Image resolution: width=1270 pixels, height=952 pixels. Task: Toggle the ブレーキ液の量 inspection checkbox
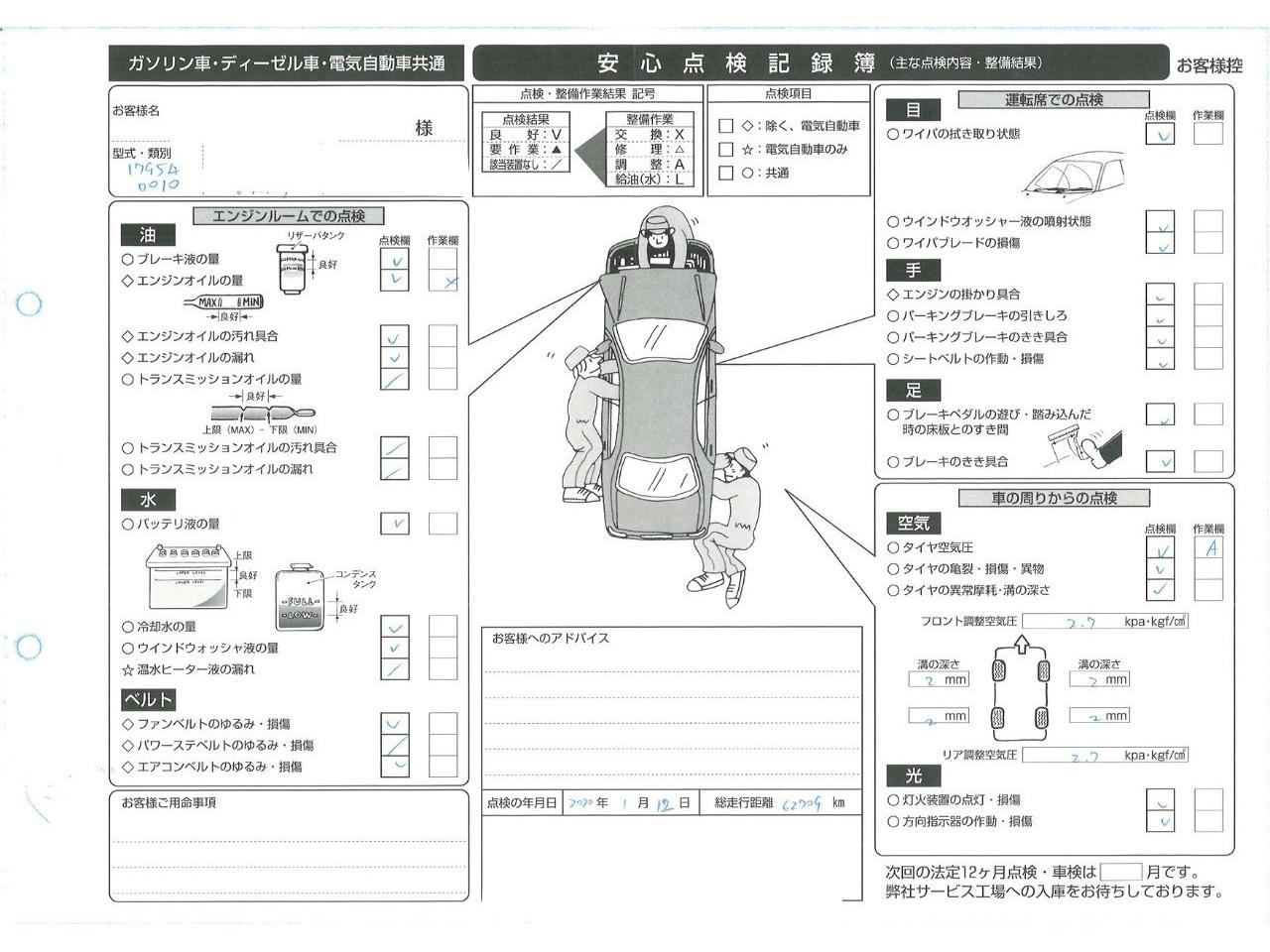click(x=395, y=260)
